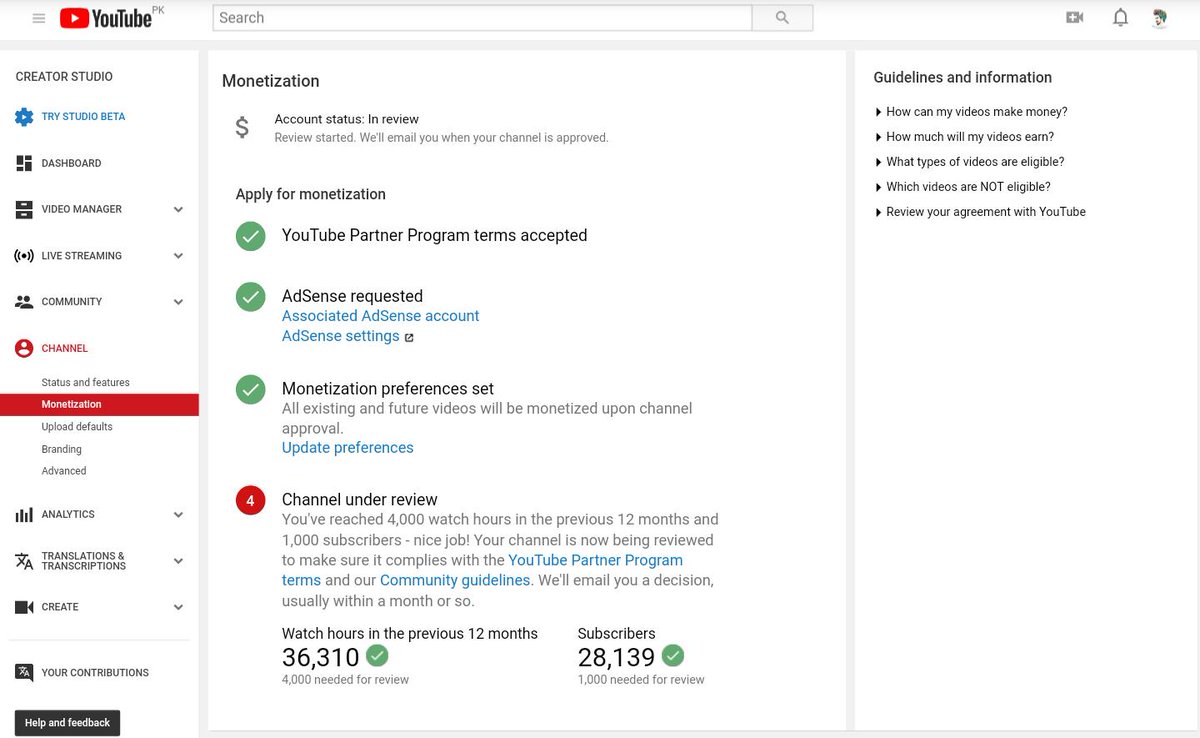Click green check next to 36,310 watch hours
This screenshot has width=1200, height=738.
point(377,656)
